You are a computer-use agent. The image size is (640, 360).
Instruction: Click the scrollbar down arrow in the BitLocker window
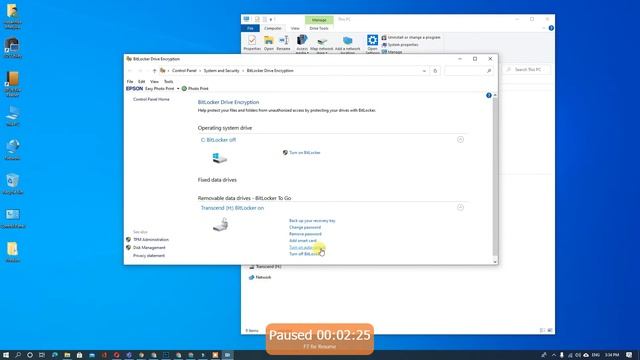(x=495, y=262)
